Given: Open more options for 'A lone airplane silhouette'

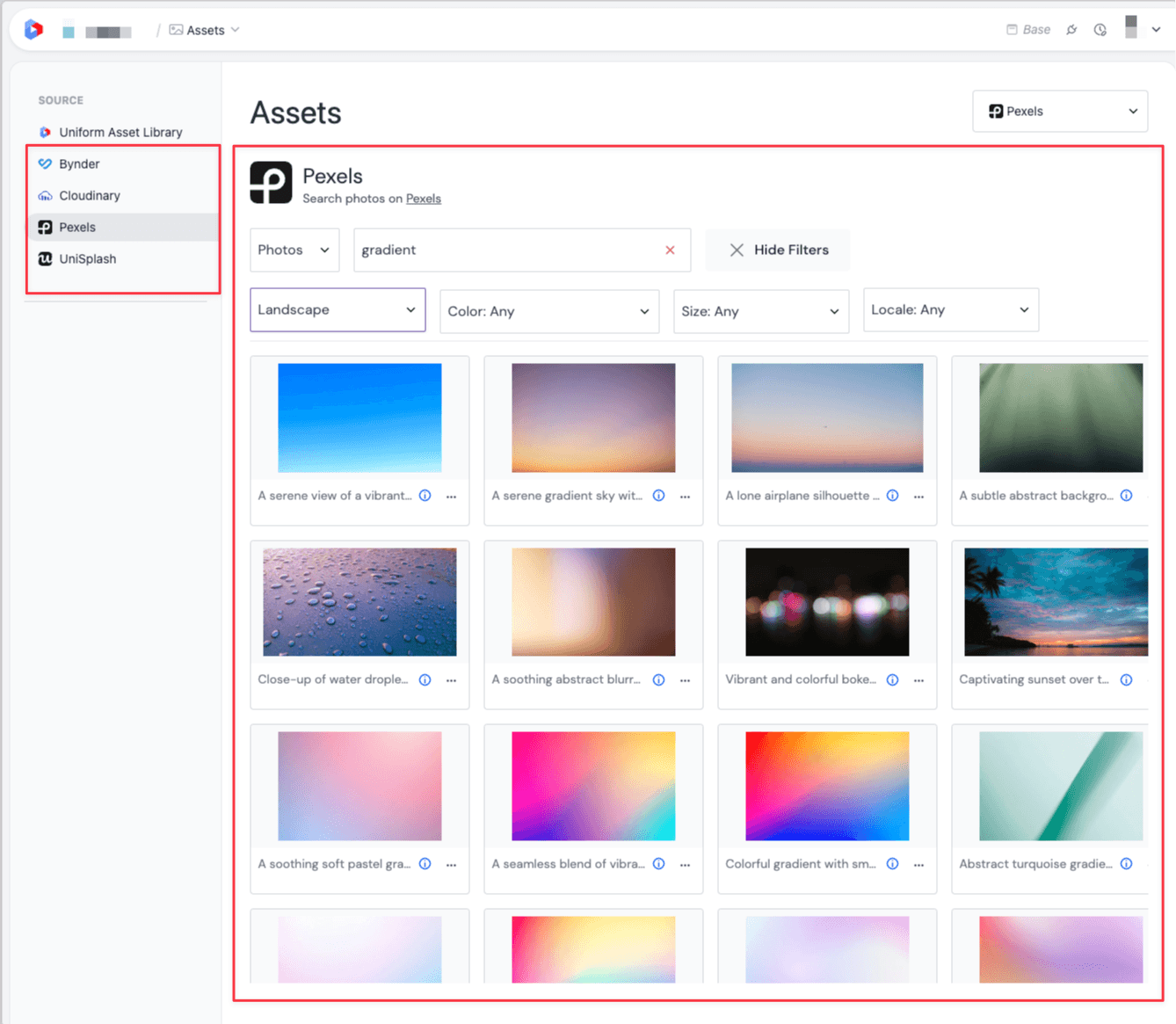Looking at the screenshot, I should tap(919, 497).
